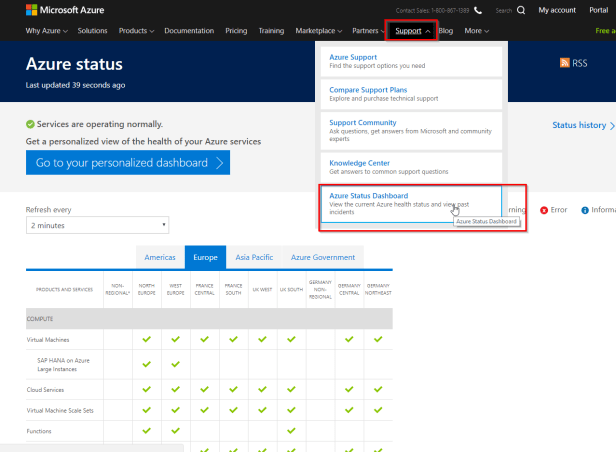Open the More navigation dropdown
Viewport: 616px width, 452px height.
[x=477, y=31]
